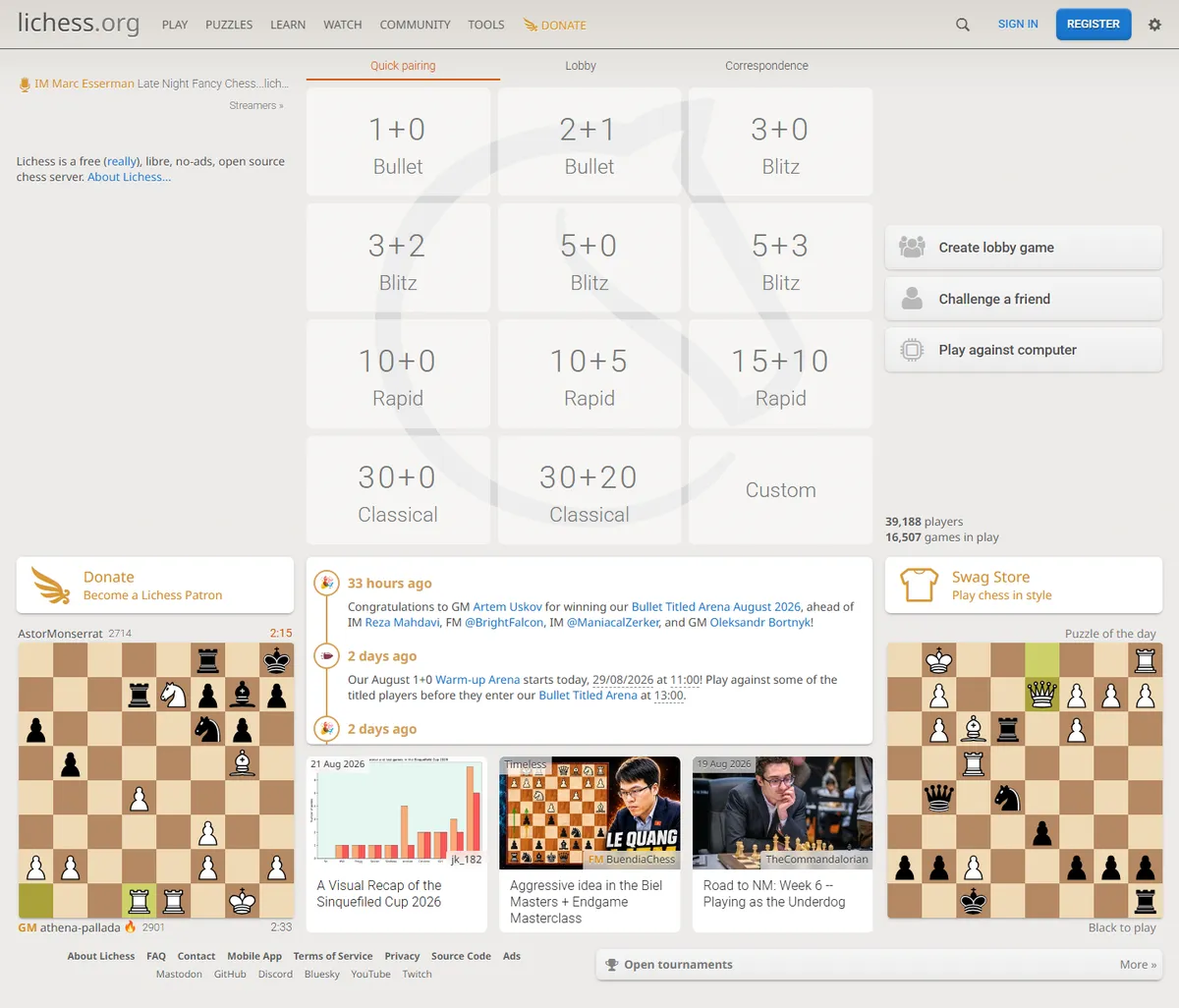Screen dimensions: 1179x1008
Task: Open the WATCH menu
Action: [343, 25]
